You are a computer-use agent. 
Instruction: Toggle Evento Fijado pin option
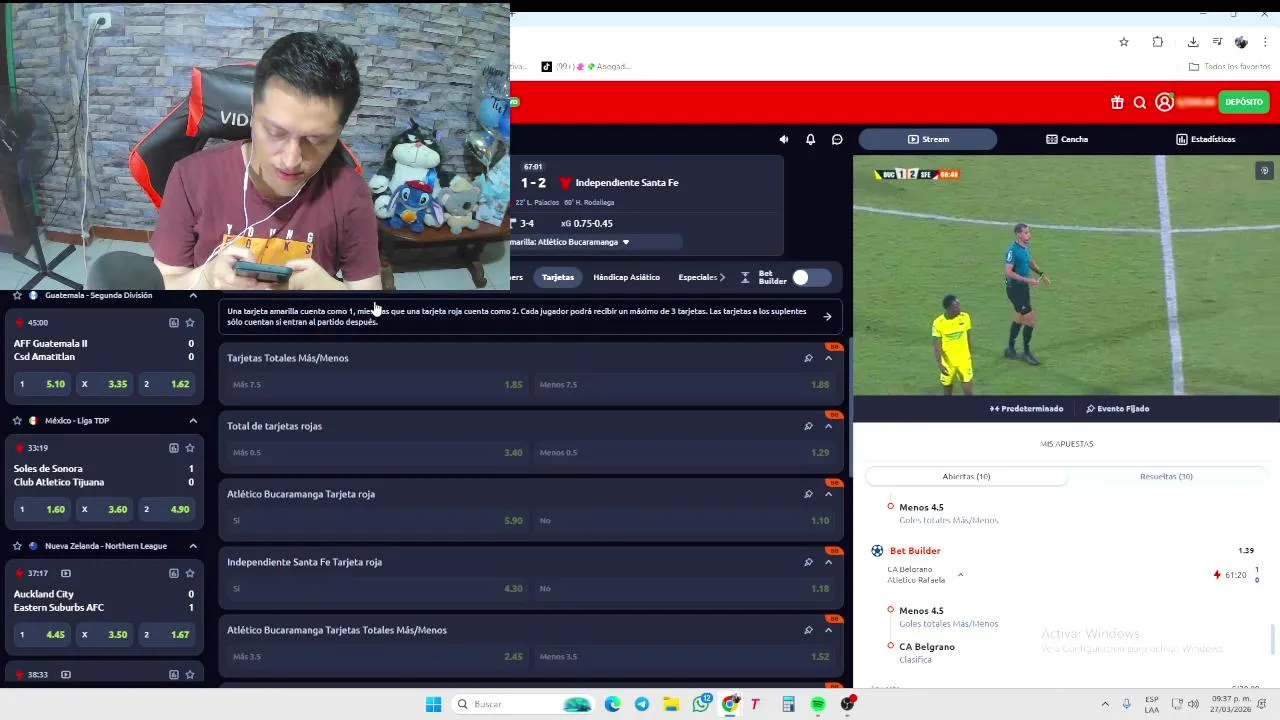click(x=1117, y=408)
